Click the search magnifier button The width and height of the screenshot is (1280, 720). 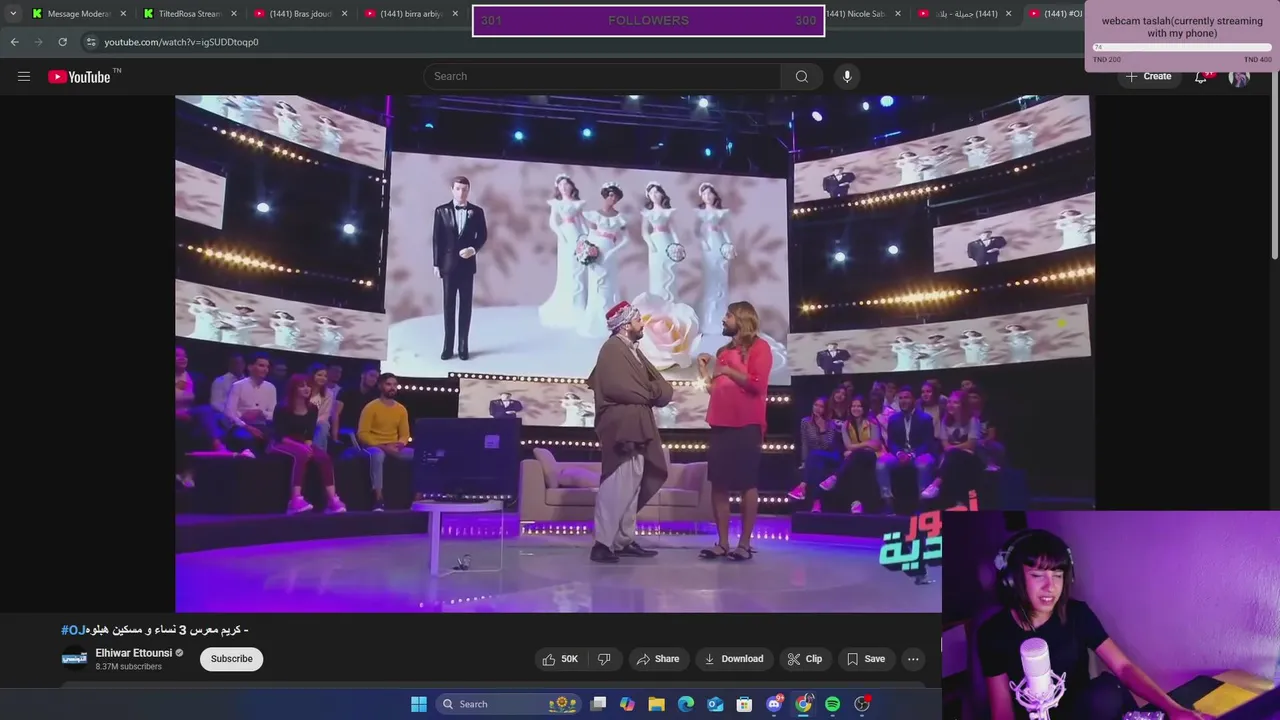tap(802, 76)
